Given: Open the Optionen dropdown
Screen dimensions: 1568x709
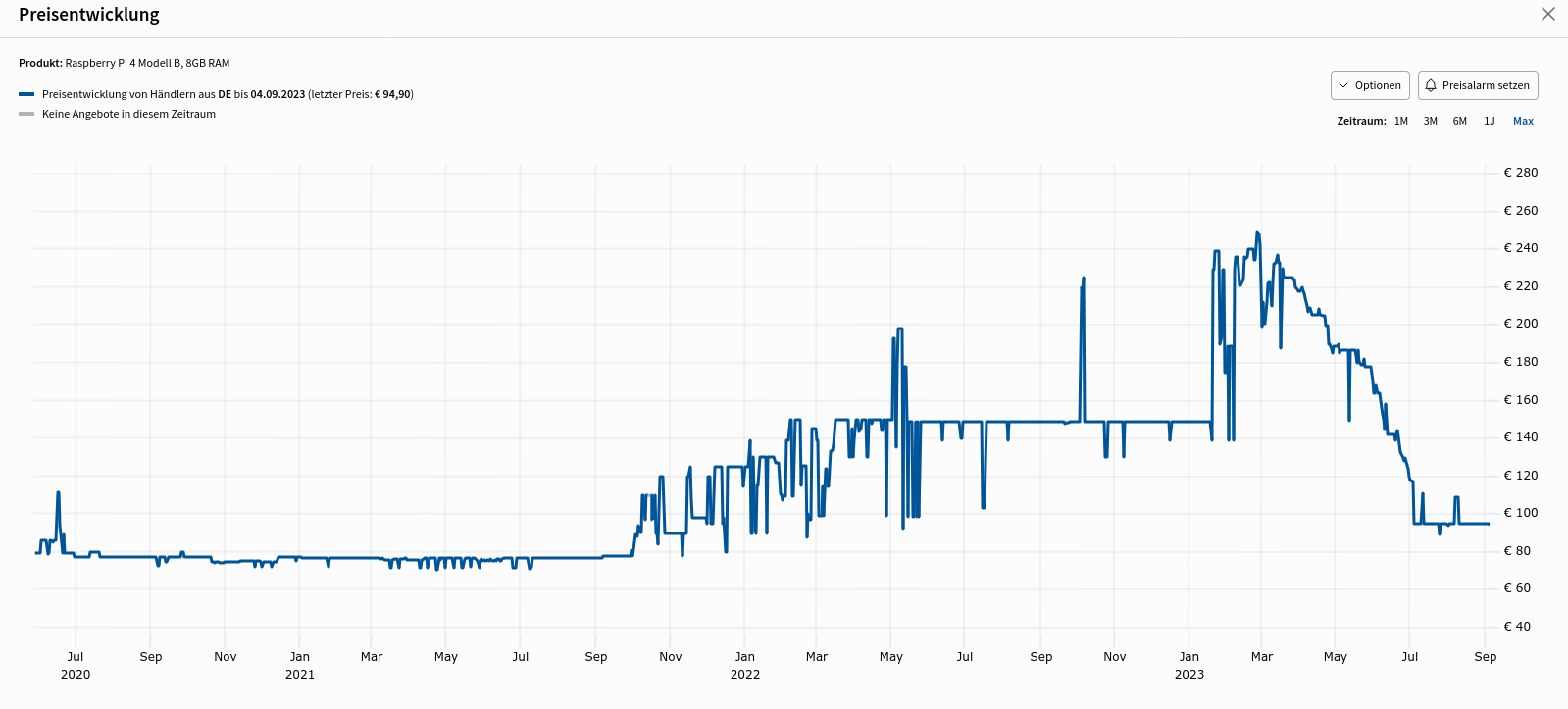Looking at the screenshot, I should pyautogui.click(x=1369, y=85).
